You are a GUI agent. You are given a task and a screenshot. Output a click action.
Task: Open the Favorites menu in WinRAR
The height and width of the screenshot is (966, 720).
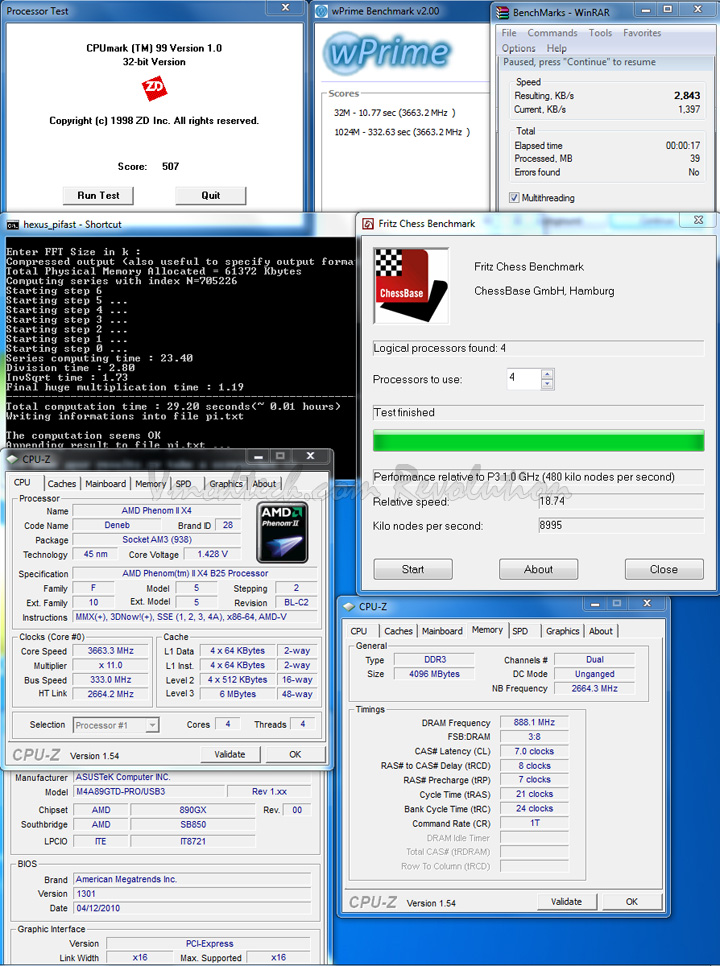coord(642,33)
